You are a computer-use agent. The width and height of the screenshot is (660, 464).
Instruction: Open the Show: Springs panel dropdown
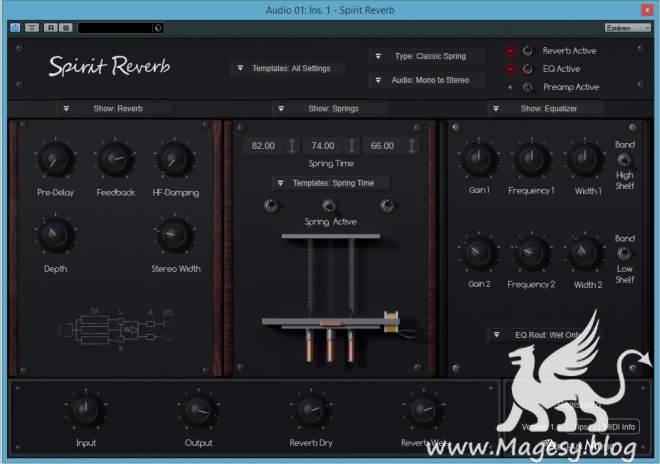[x=330, y=109]
